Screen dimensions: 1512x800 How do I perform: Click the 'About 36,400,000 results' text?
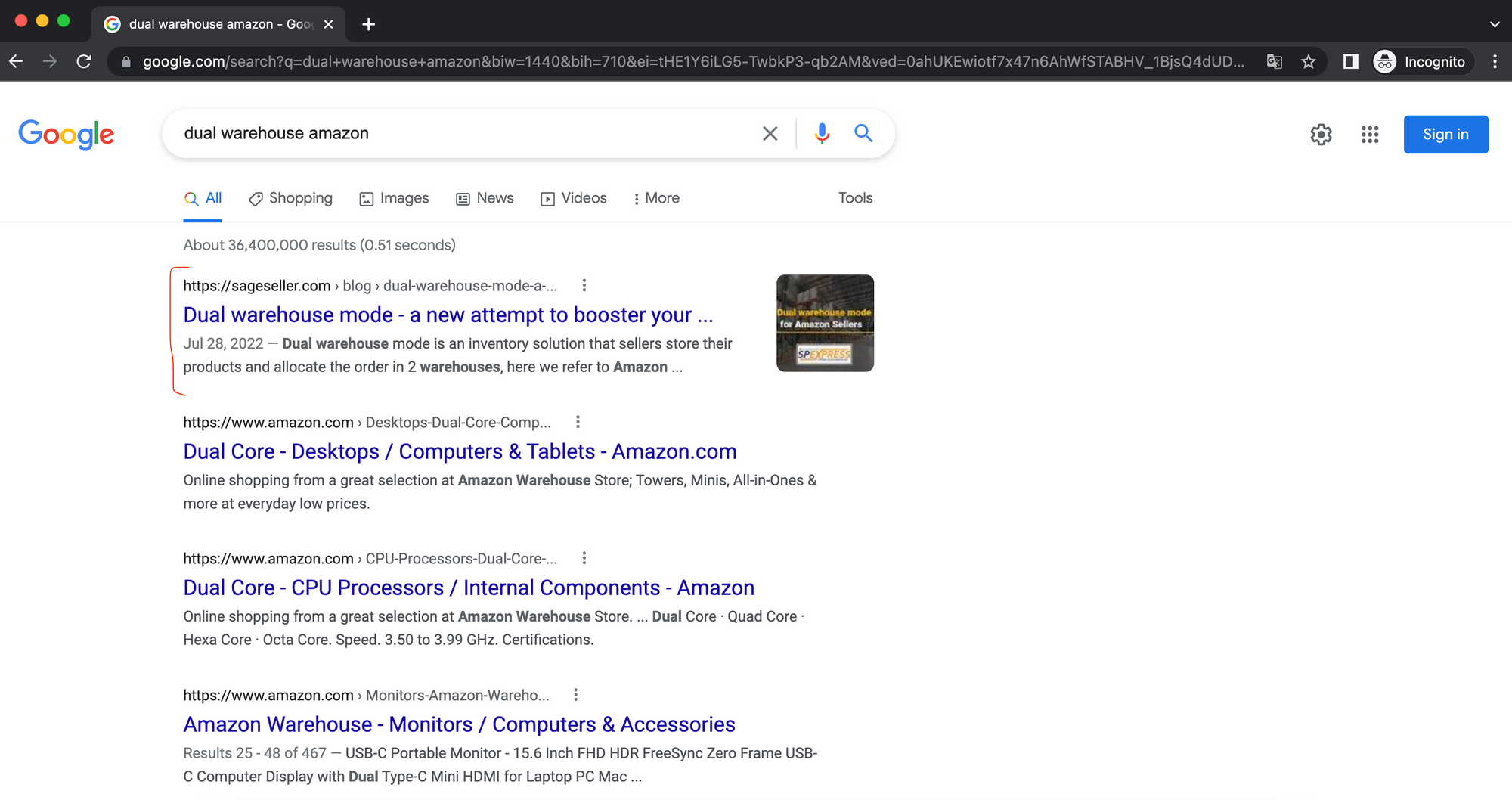(319, 245)
